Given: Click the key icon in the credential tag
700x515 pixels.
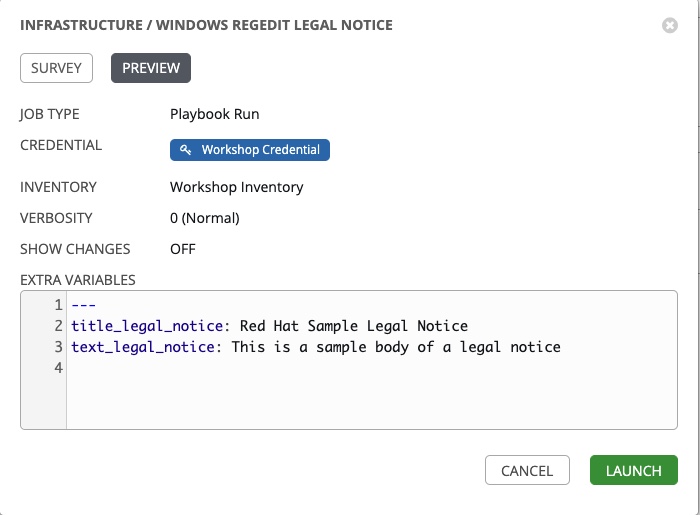Looking at the screenshot, I should [x=185, y=150].
